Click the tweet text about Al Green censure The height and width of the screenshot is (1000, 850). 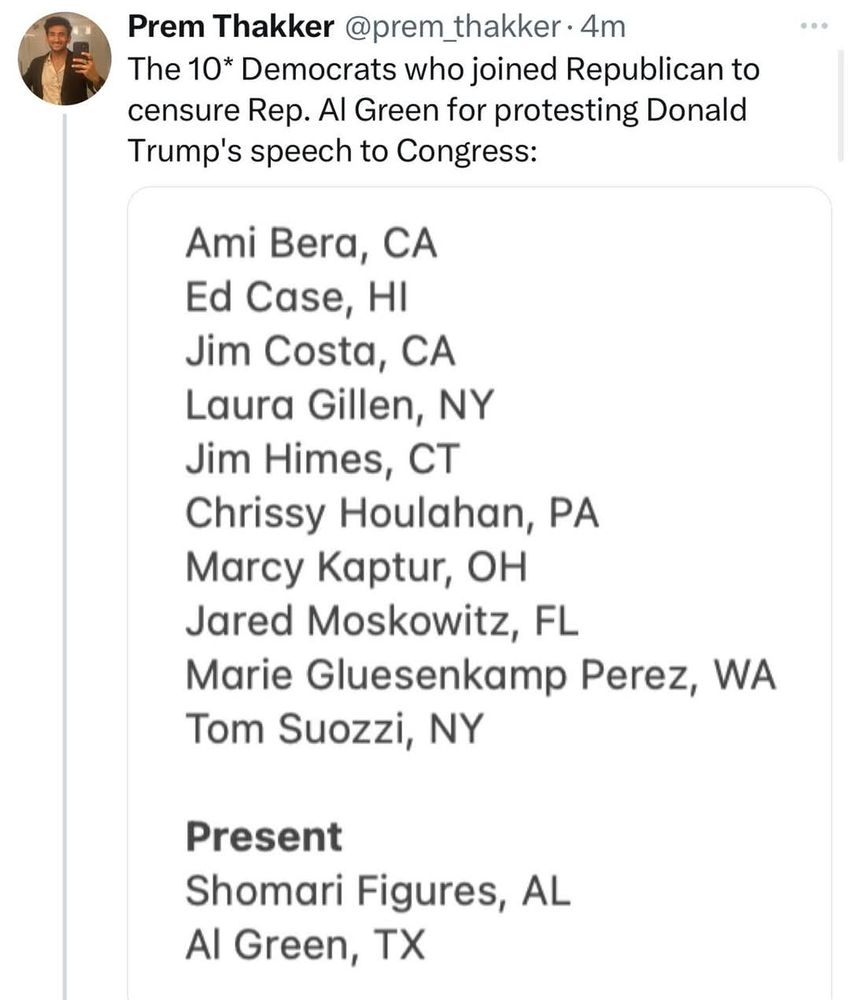click(x=444, y=110)
